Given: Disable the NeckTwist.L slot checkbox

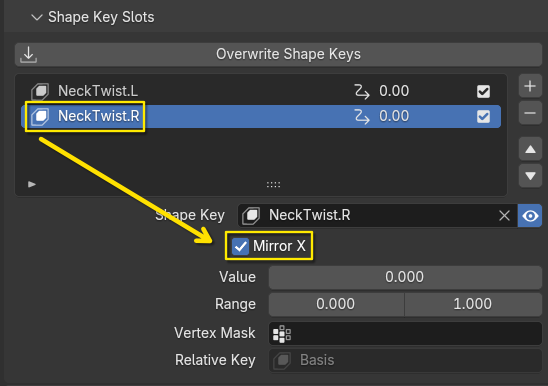Looking at the screenshot, I should [483, 92].
